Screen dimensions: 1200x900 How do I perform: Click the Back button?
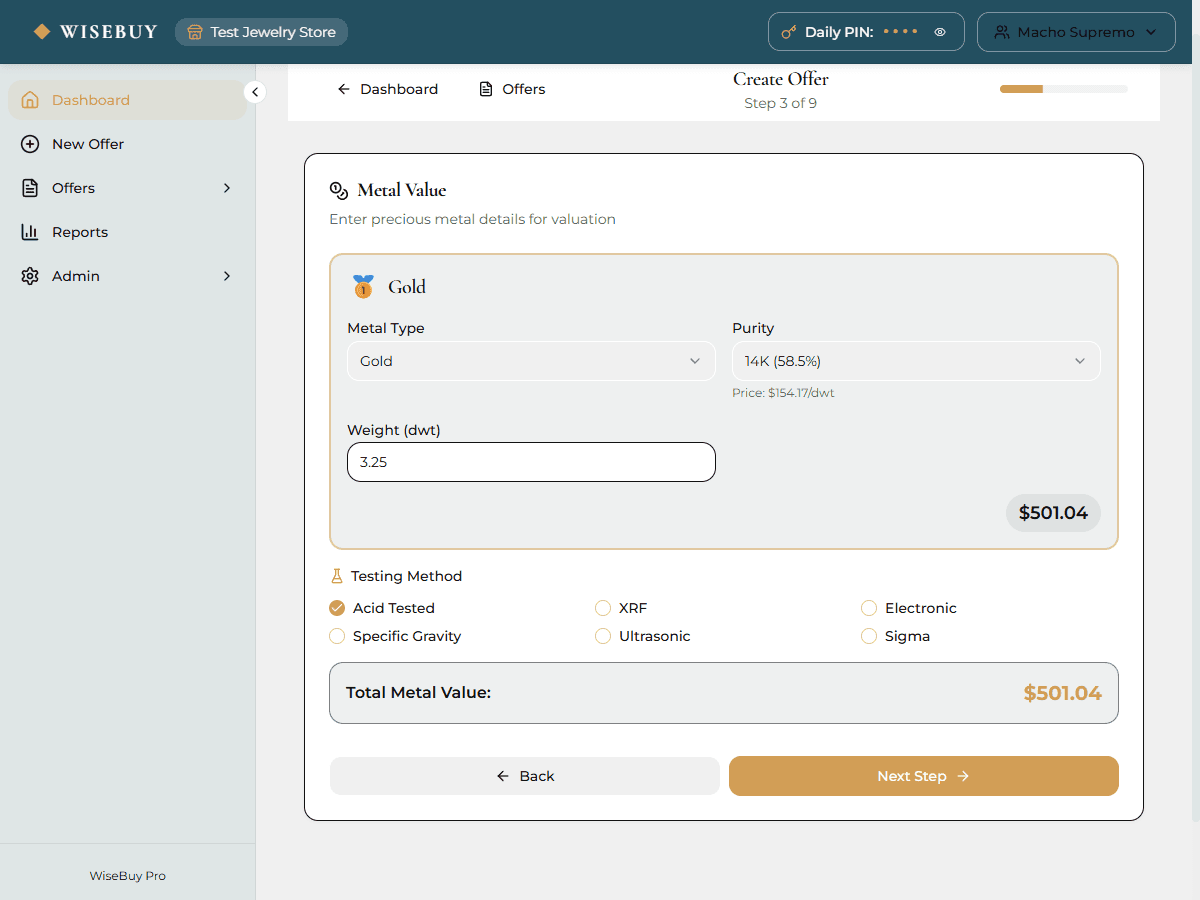tap(524, 775)
